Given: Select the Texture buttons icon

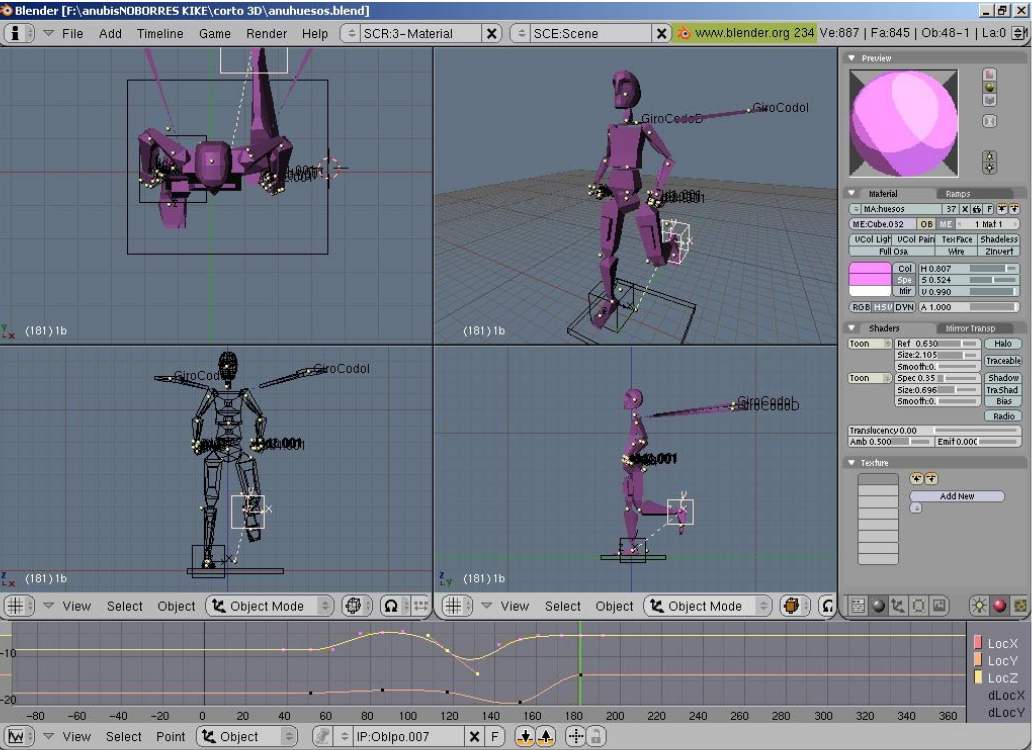Looking at the screenshot, I should coord(1018,605).
